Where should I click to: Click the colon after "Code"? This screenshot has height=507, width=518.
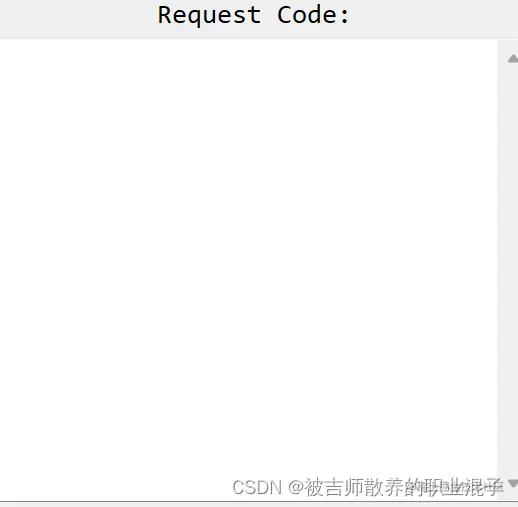coord(345,16)
